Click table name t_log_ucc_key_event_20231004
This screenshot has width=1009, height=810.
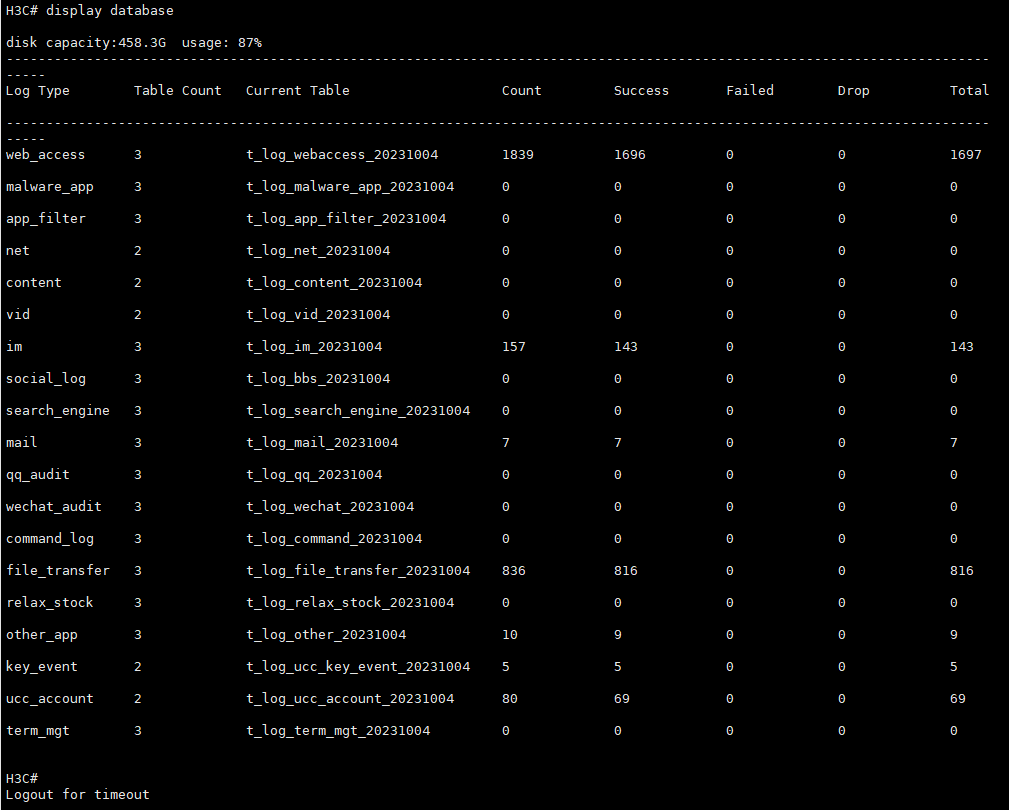358,667
